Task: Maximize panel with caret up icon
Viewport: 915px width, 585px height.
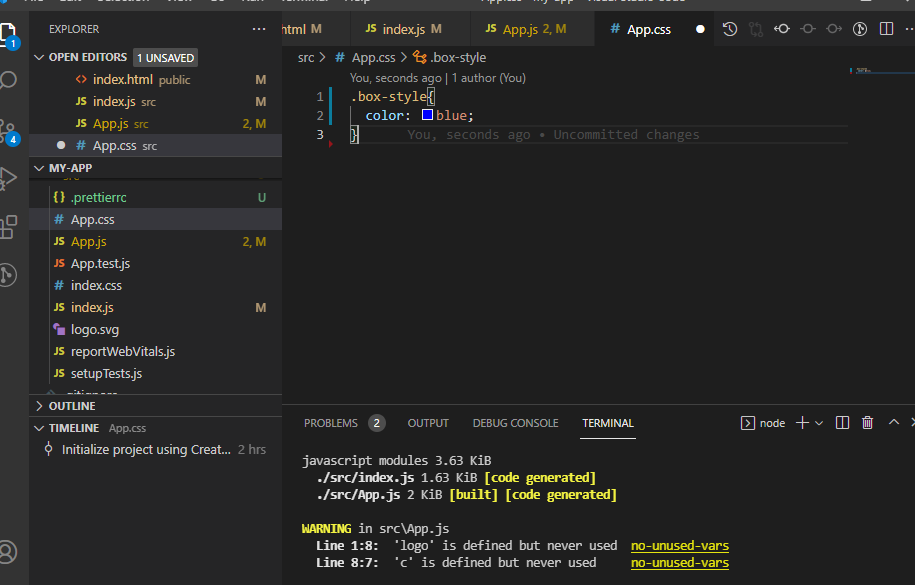Action: 893,422
